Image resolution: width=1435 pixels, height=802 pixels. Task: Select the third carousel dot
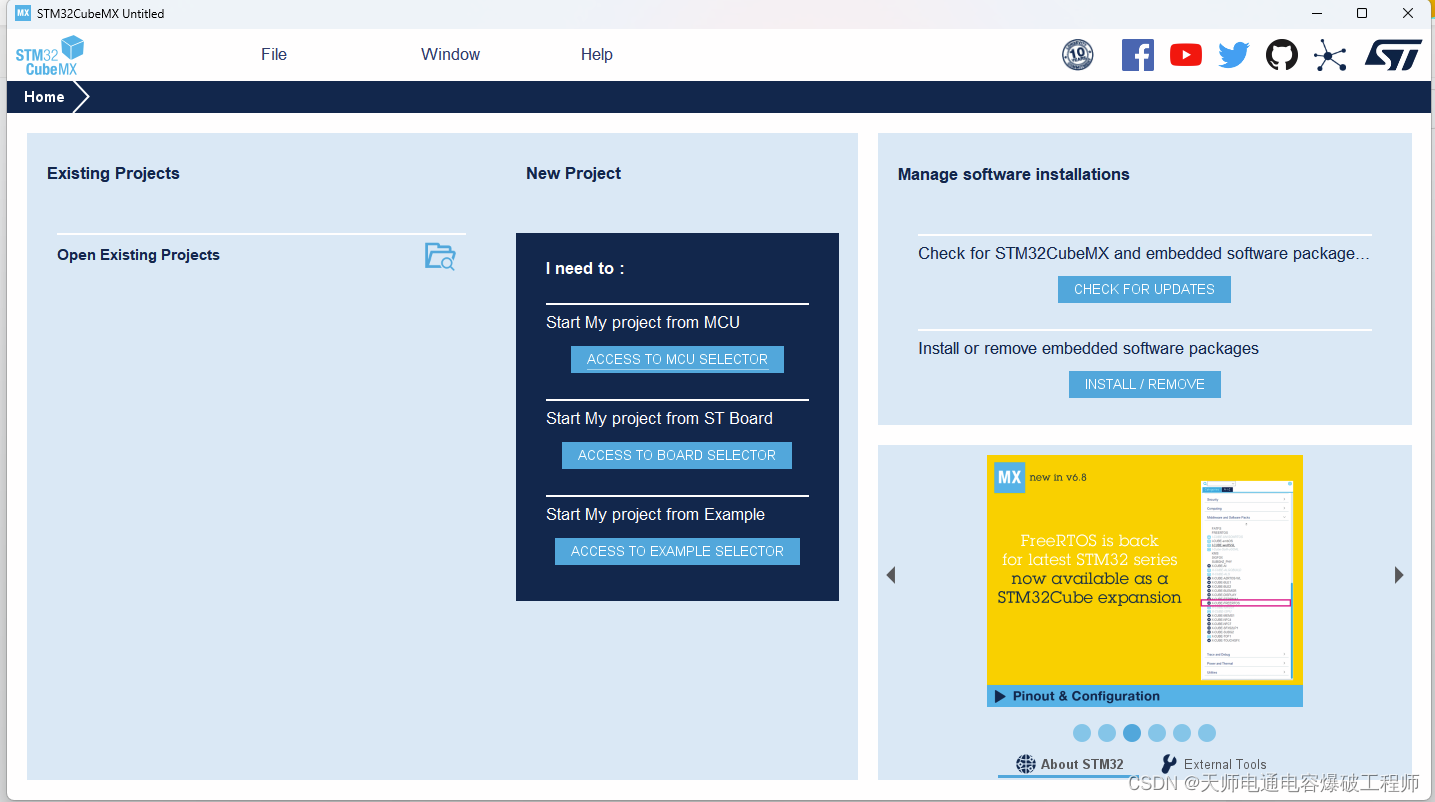coord(1132,733)
